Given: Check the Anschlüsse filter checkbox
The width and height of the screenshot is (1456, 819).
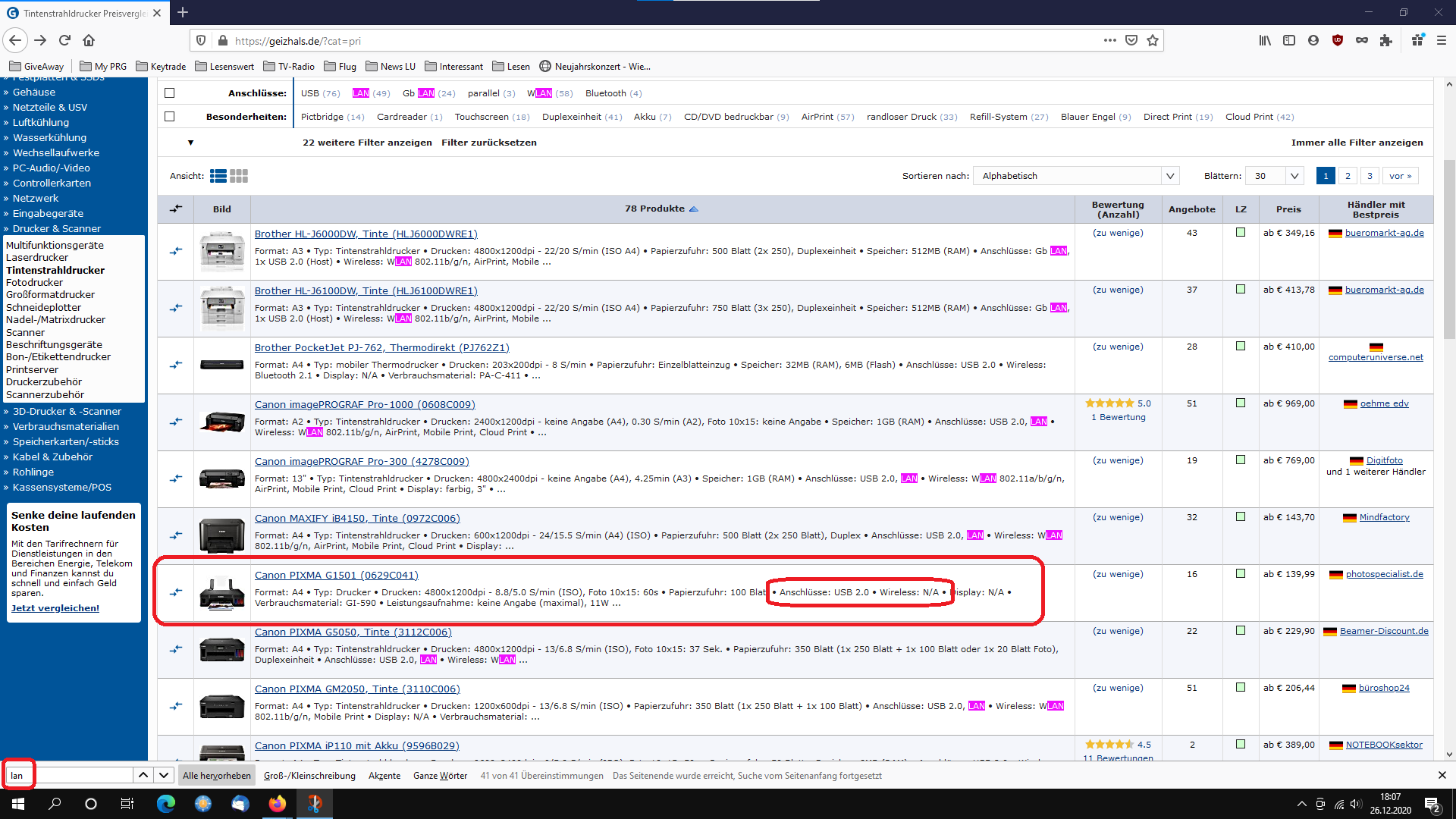Looking at the screenshot, I should pyautogui.click(x=169, y=93).
